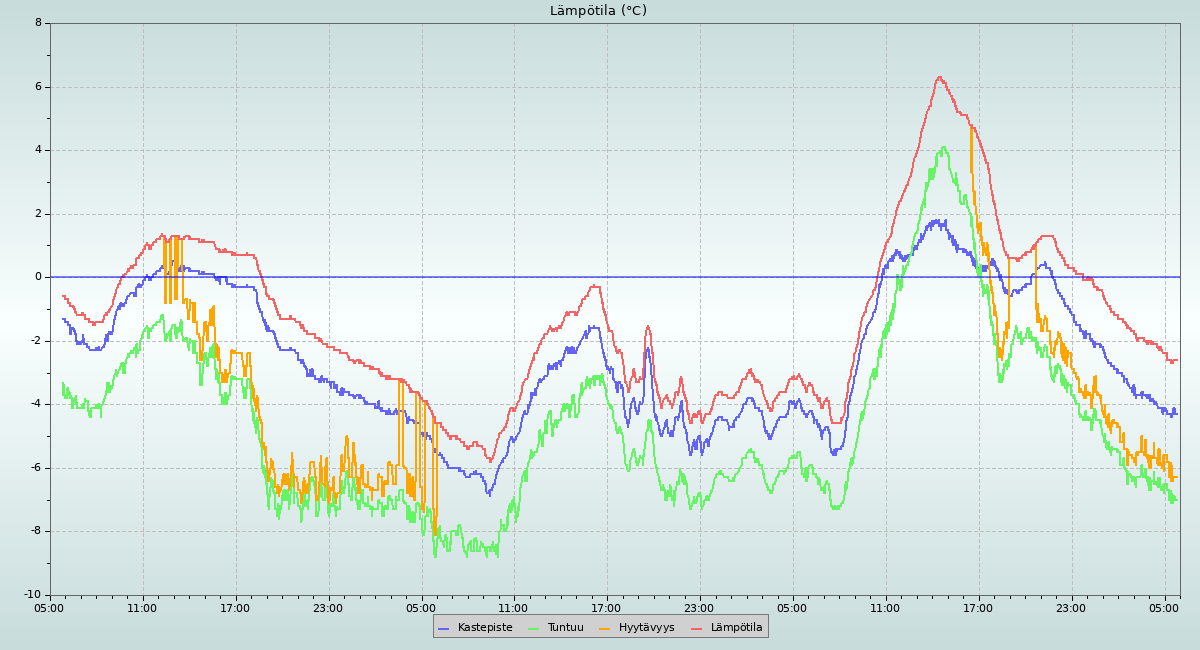The height and width of the screenshot is (650, 1200).
Task: Click the first 11:00 label on time axis
Action: [x=142, y=608]
